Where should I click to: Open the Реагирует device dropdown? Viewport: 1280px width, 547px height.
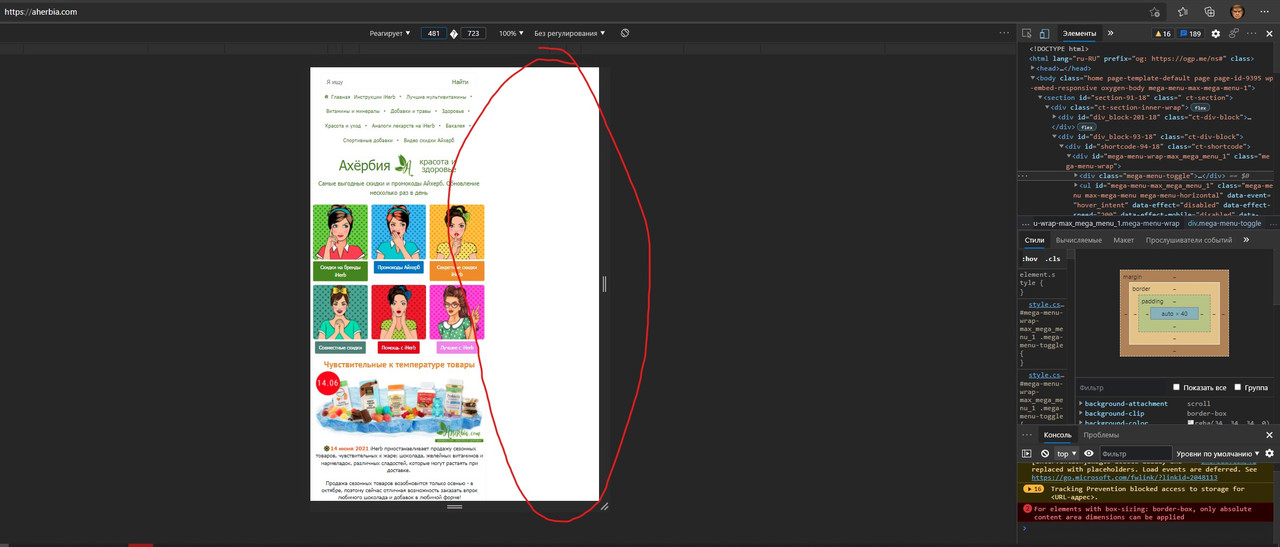coord(390,33)
